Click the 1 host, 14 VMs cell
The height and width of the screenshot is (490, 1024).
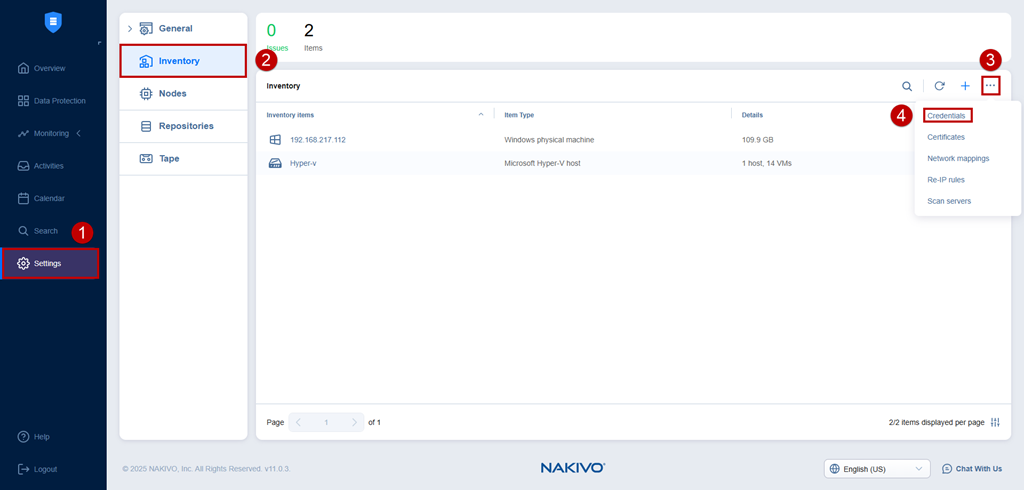(766, 163)
